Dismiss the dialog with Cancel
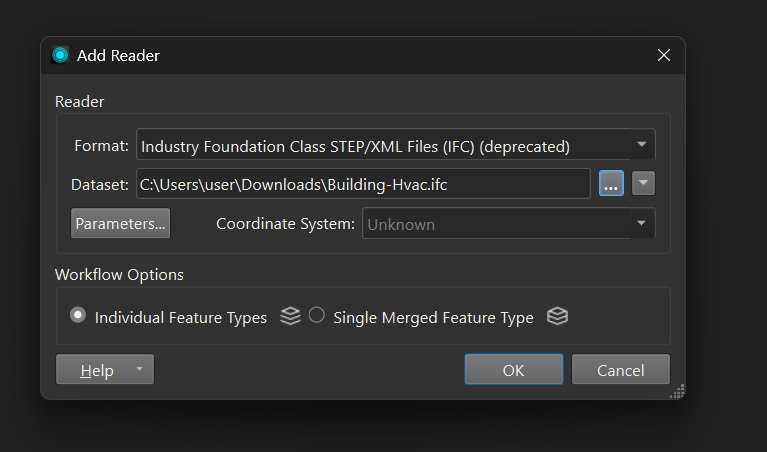This screenshot has height=452, width=767. point(621,369)
